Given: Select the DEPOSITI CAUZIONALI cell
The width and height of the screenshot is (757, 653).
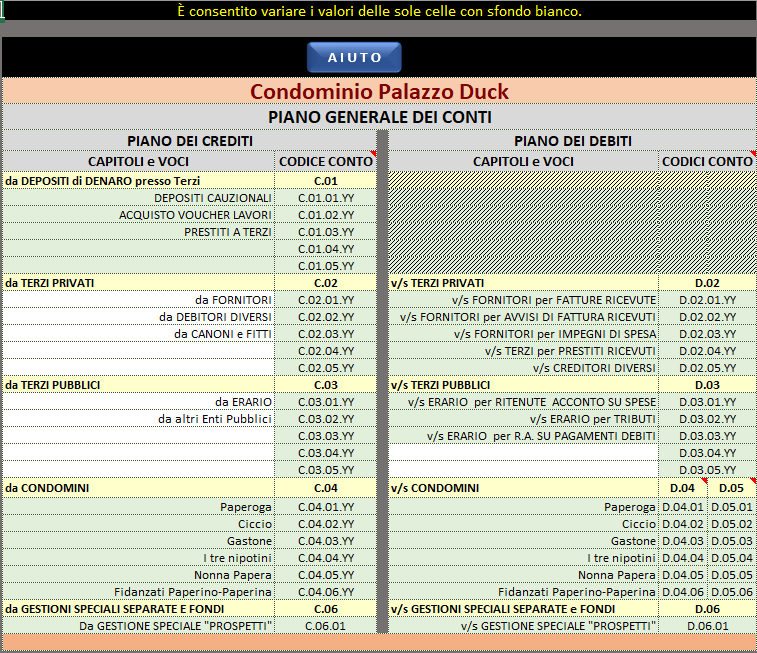Looking at the screenshot, I should tap(139, 198).
